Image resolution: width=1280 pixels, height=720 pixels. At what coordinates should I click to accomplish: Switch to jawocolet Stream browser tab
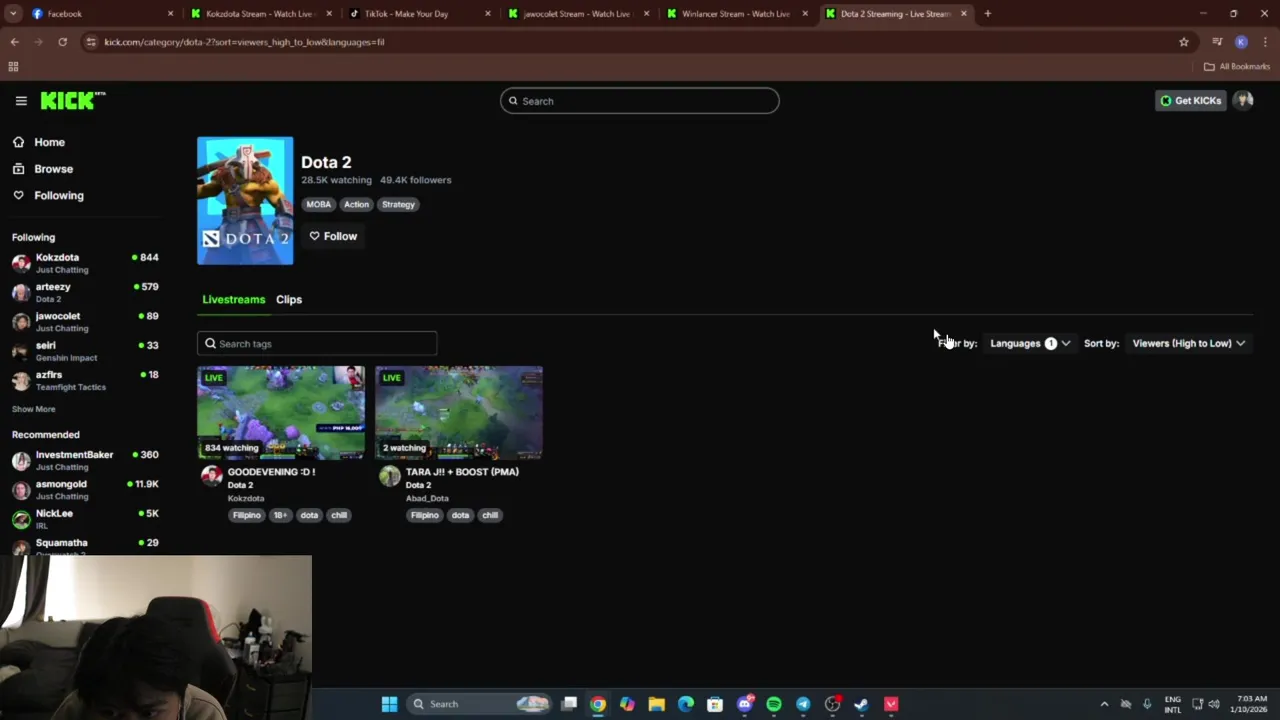[x=579, y=14]
